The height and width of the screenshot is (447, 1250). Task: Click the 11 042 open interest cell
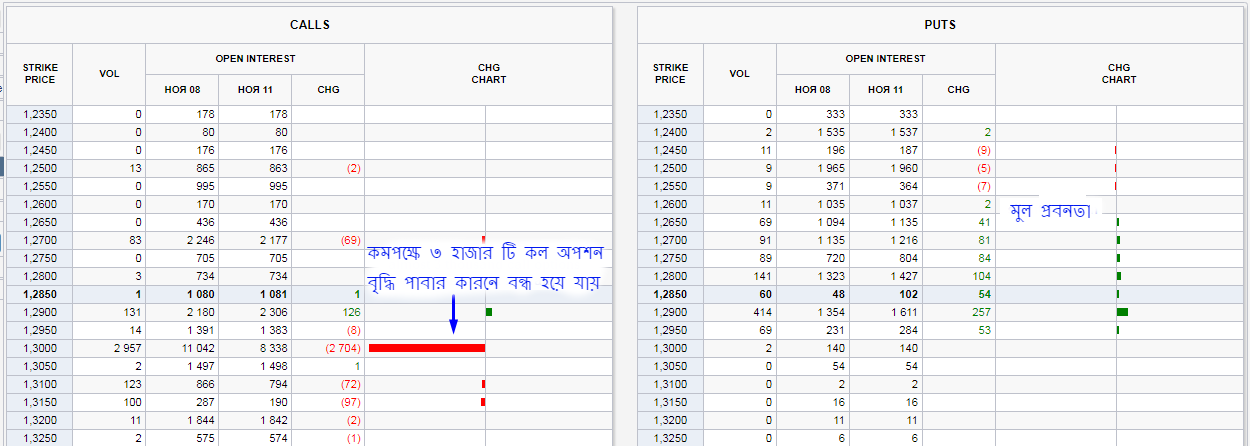click(x=182, y=348)
